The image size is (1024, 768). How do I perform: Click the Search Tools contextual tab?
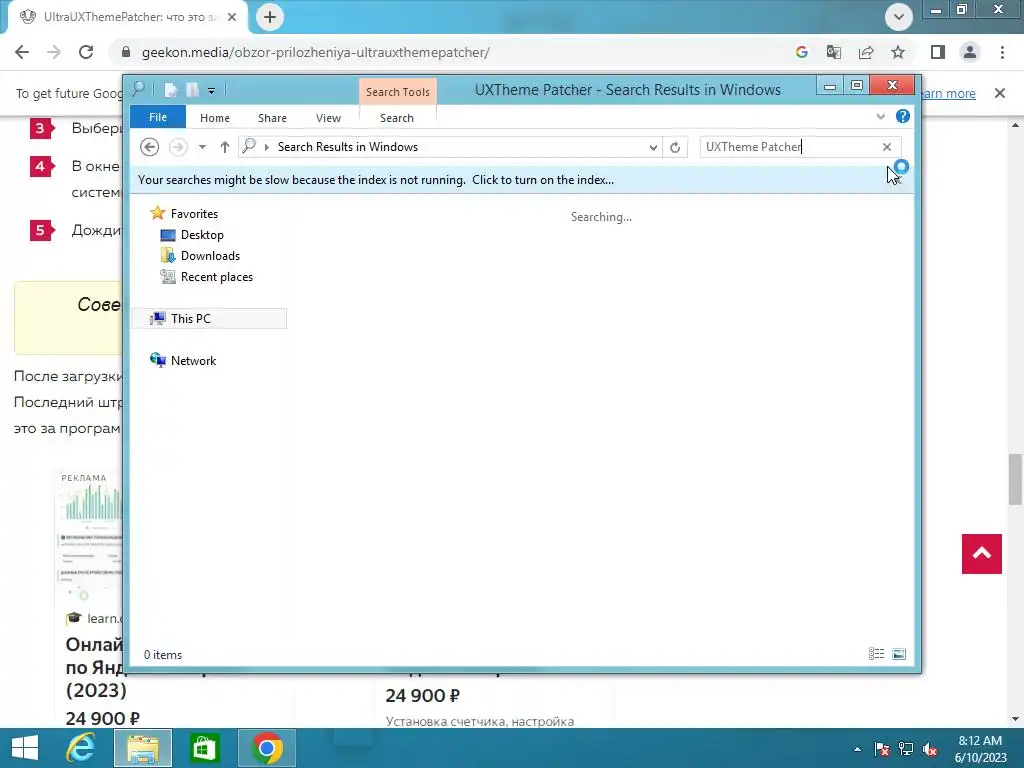(398, 92)
